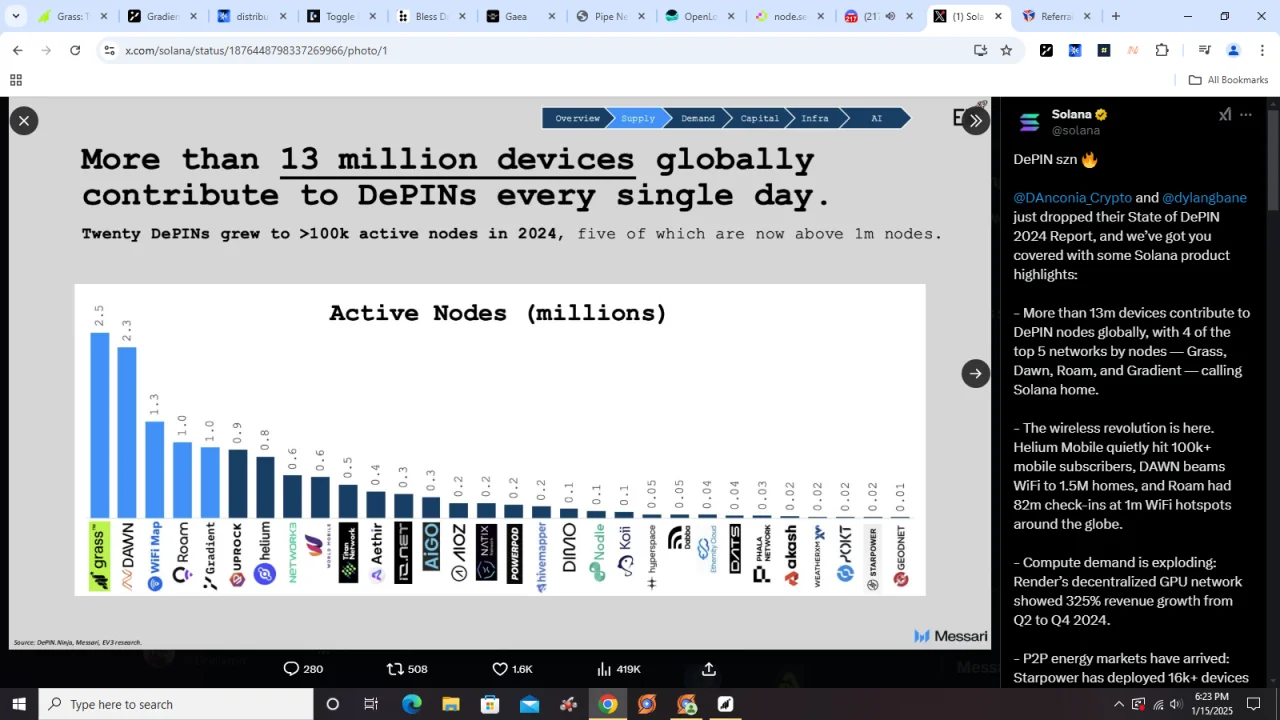Open All Bookmarks folder
Screen dimensions: 1280x720
[1228, 80]
